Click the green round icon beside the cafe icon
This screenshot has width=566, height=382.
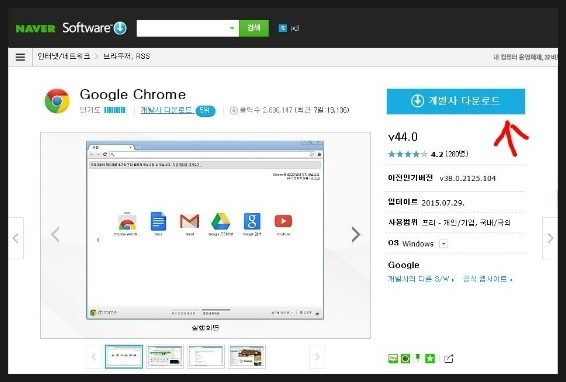tap(405, 359)
